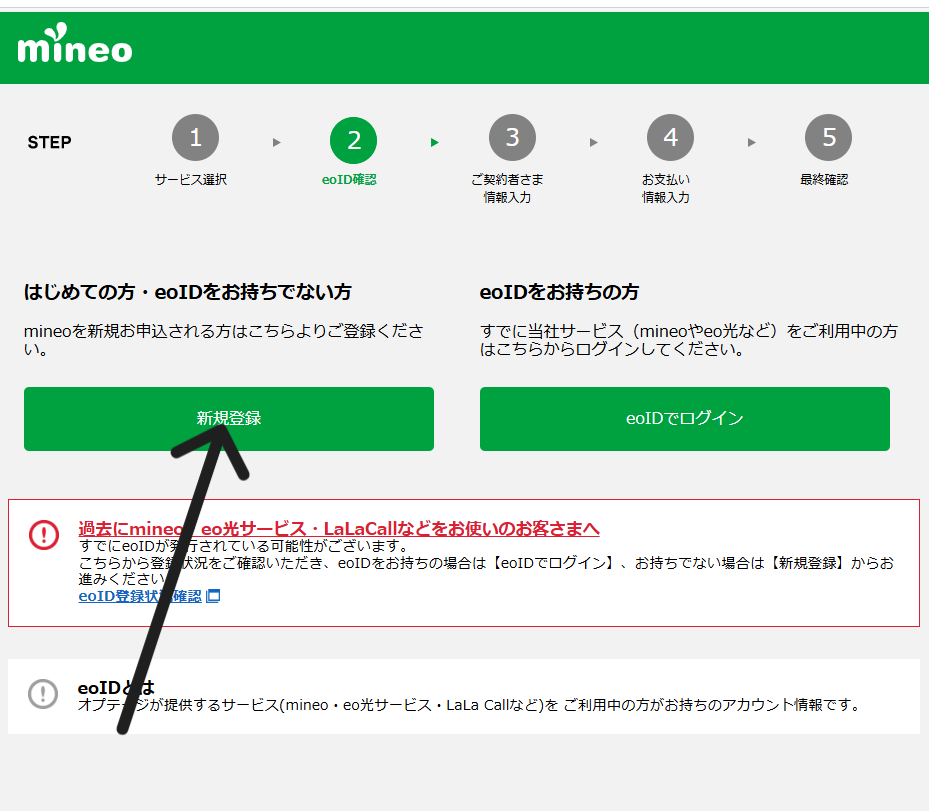Select step 3 circle ご契約者さま情報入力
929x811 pixels.
[512, 138]
